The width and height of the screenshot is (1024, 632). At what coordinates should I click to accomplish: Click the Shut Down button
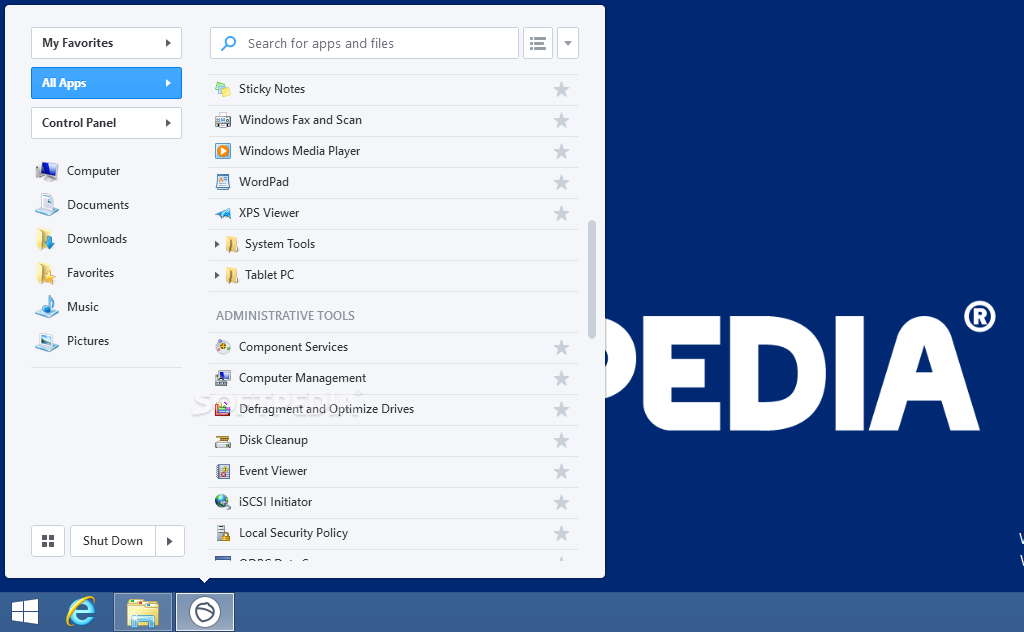113,541
